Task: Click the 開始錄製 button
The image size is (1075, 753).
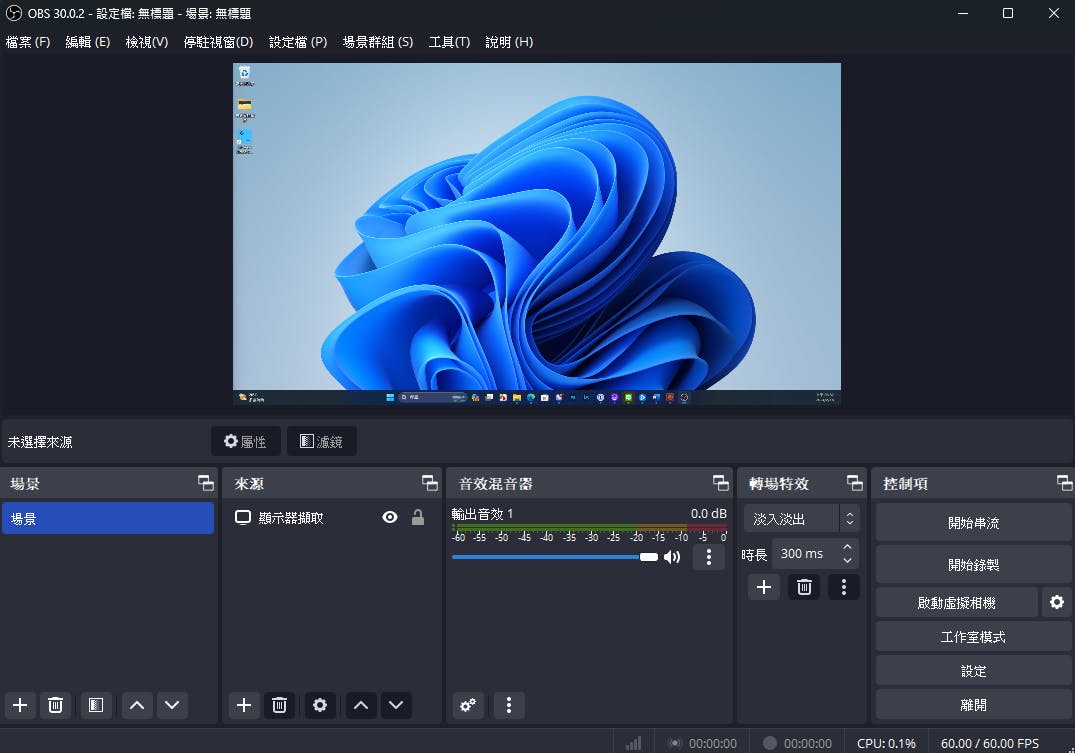Action: coord(973,564)
